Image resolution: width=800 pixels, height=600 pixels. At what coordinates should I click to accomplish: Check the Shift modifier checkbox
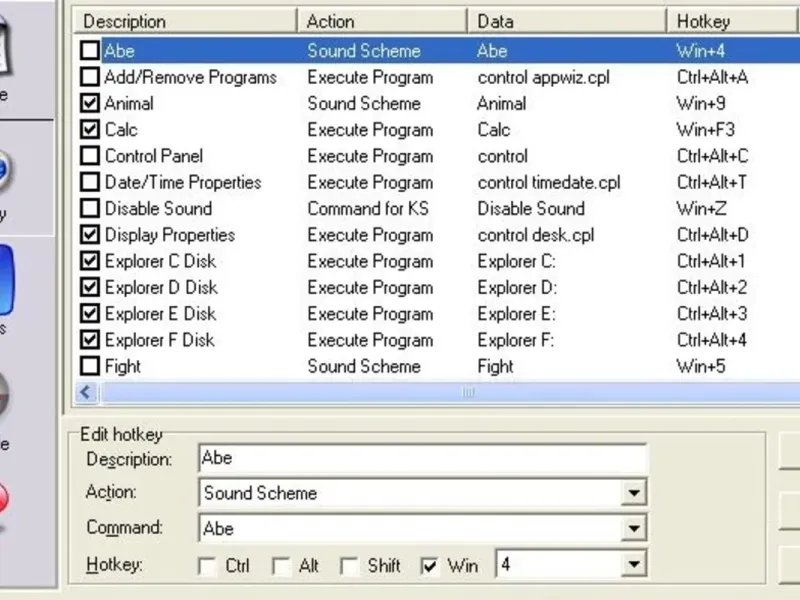pos(350,566)
